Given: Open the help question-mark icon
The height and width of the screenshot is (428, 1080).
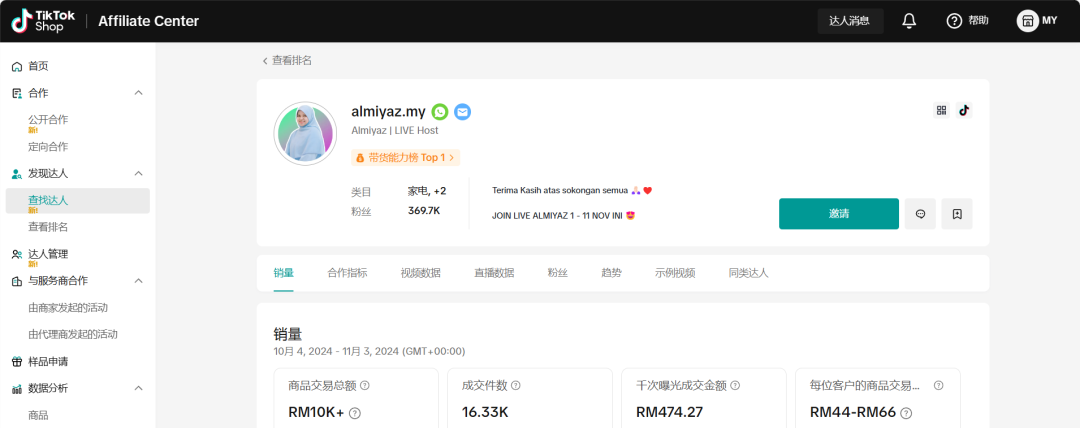Looking at the screenshot, I should 954,21.
